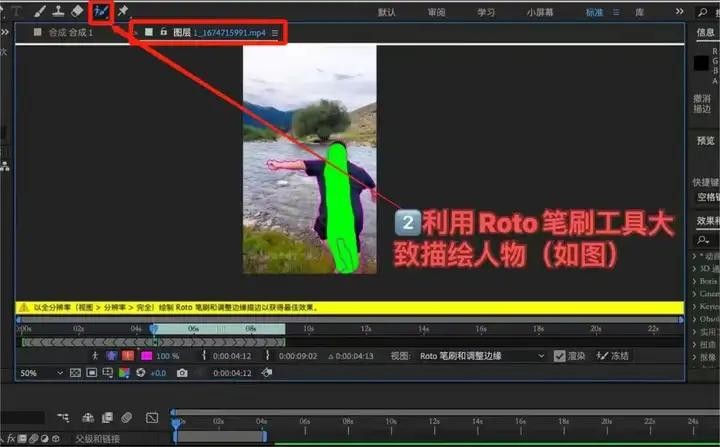
Task: Select the Eraser tool in toolbar
Action: 79,11
